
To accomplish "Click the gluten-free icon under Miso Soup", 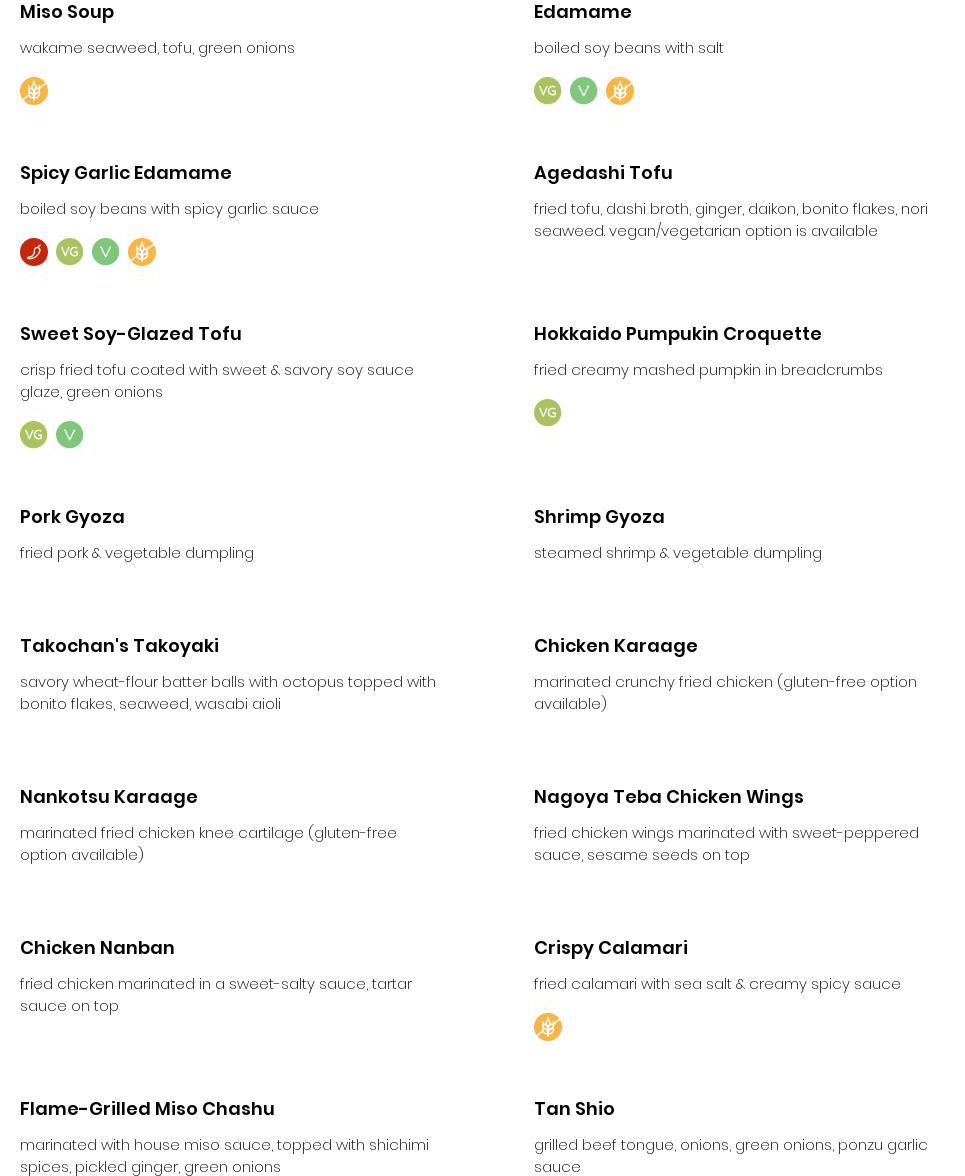I will click(x=34, y=91).
